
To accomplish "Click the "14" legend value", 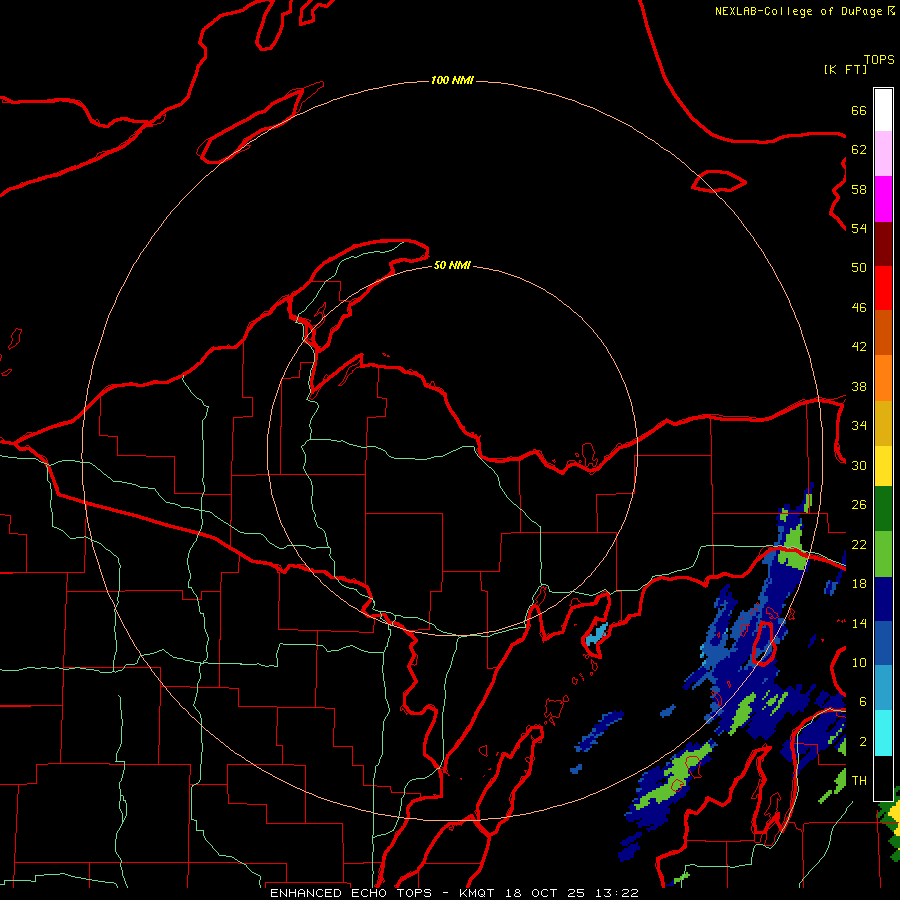I will [x=859, y=623].
